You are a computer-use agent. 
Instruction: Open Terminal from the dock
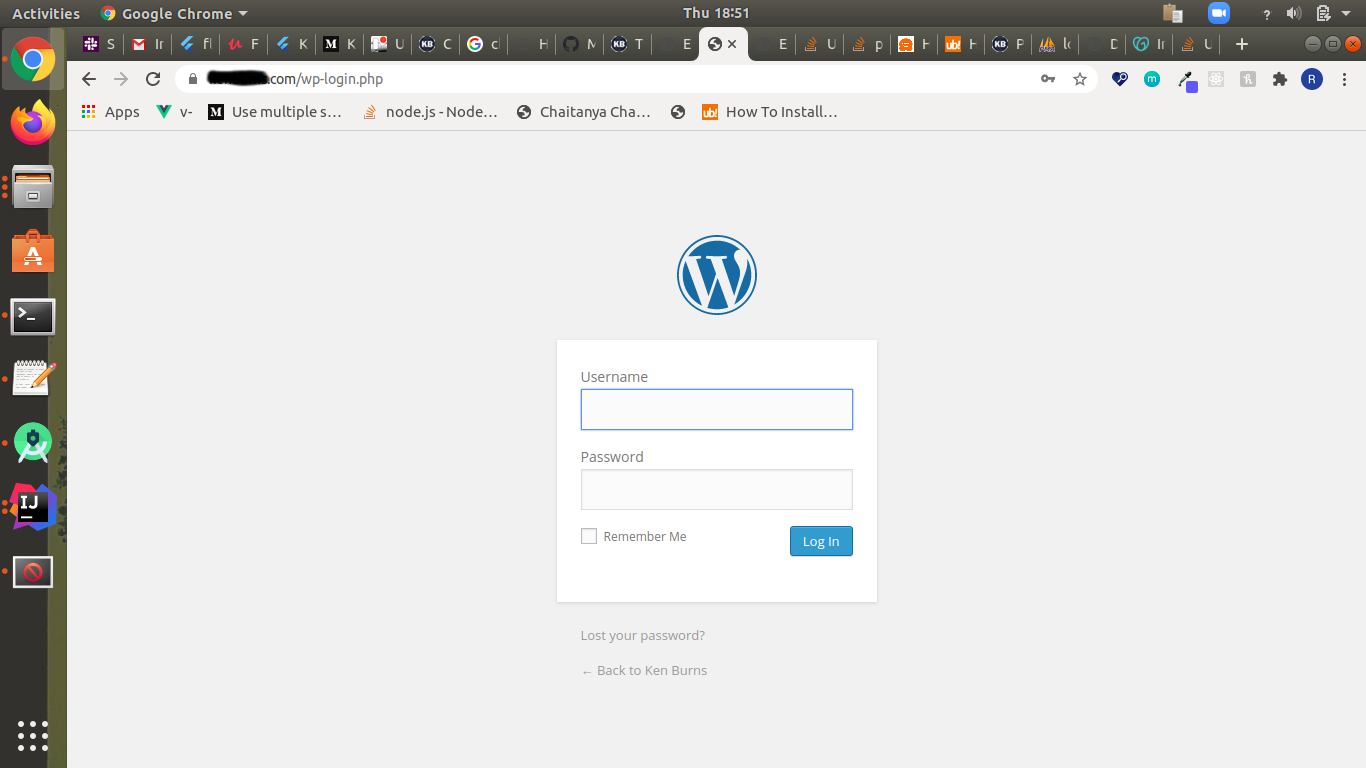tap(33, 316)
